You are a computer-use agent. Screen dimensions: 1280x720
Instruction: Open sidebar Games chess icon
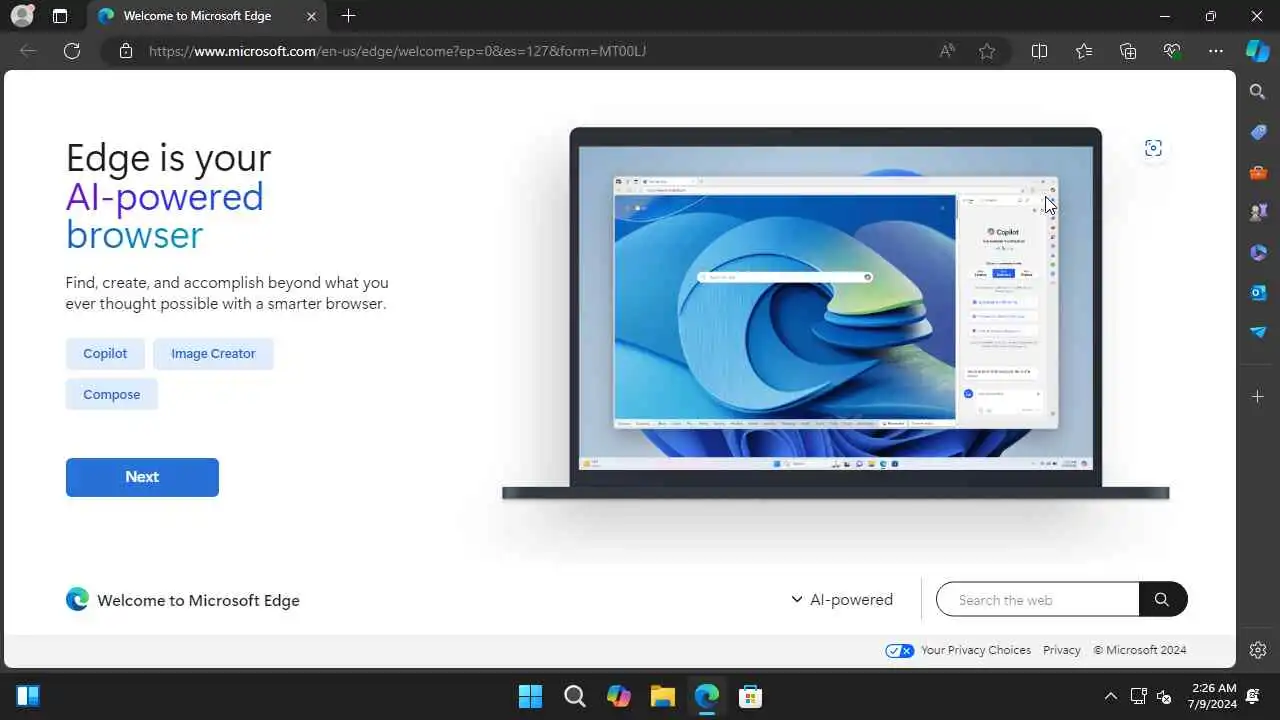point(1258,212)
